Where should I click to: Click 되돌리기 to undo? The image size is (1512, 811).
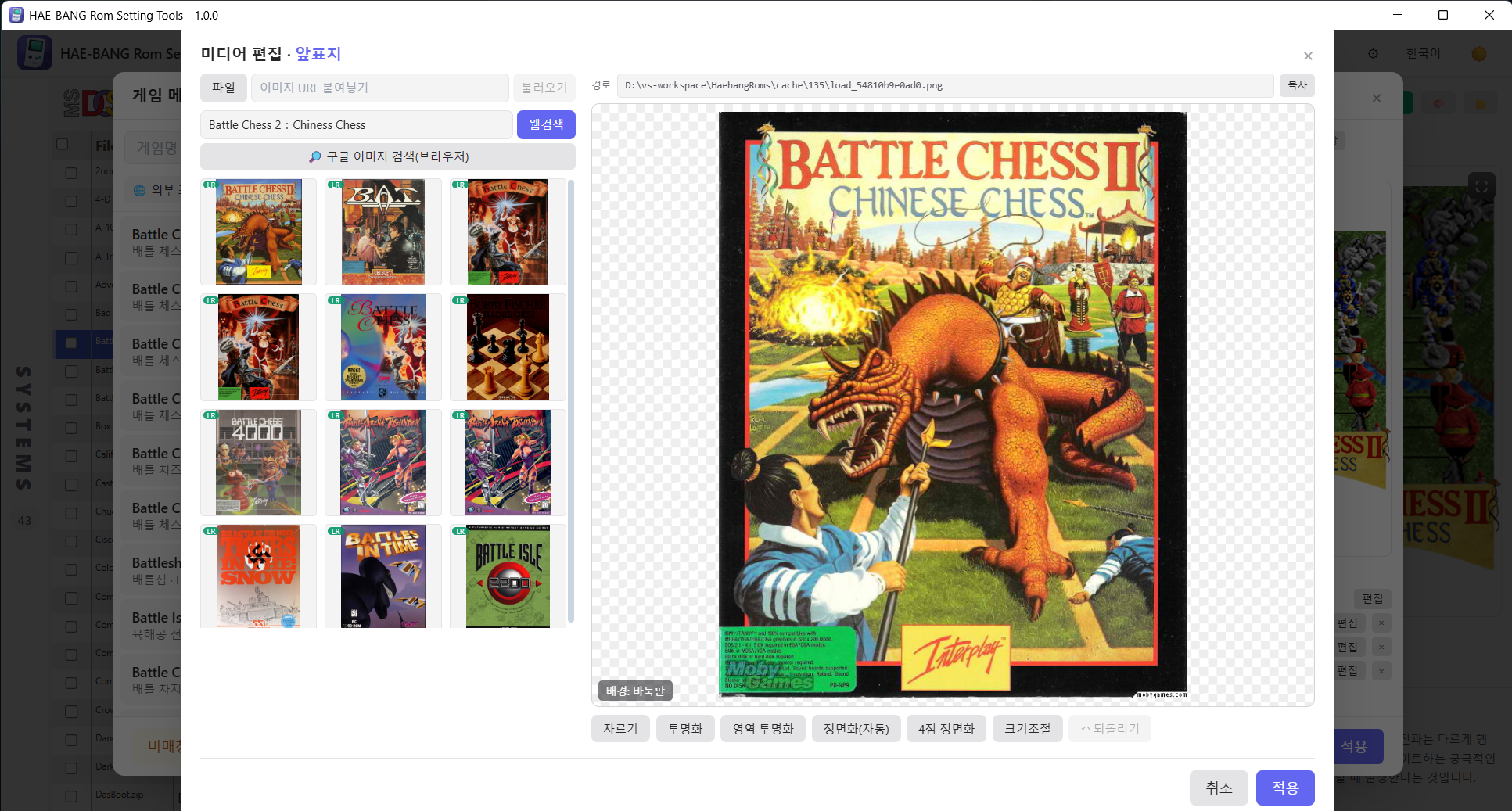click(1110, 729)
